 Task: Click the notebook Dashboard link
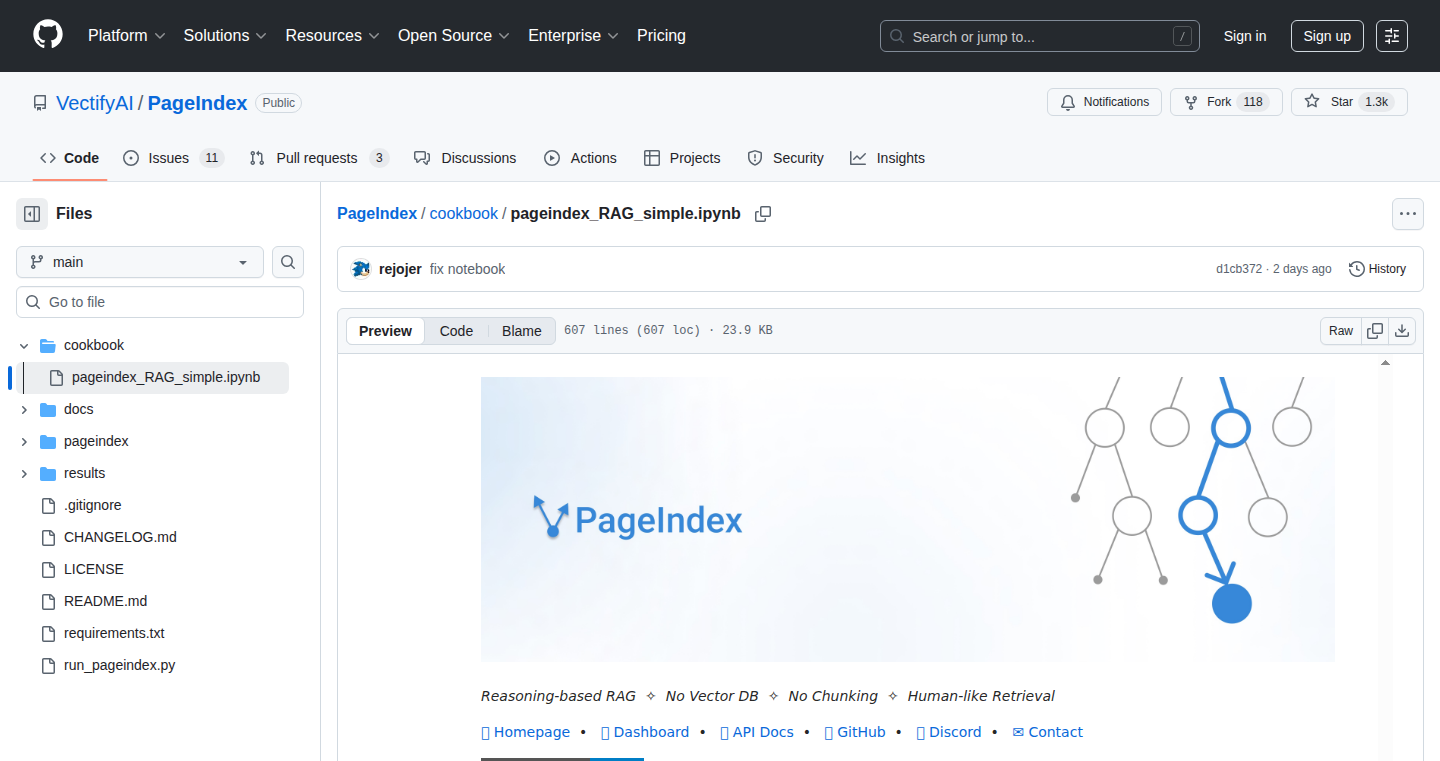(x=645, y=732)
